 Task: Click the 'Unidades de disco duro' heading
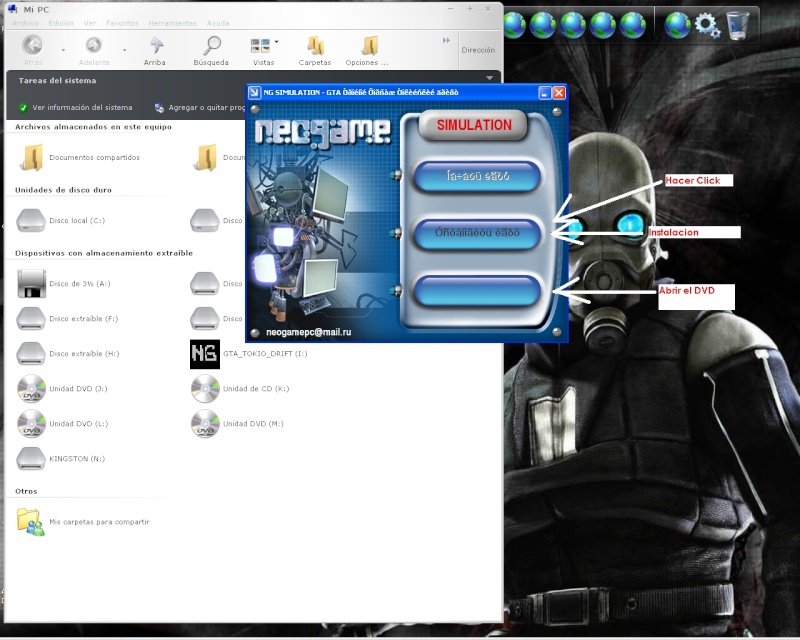[x=63, y=190]
